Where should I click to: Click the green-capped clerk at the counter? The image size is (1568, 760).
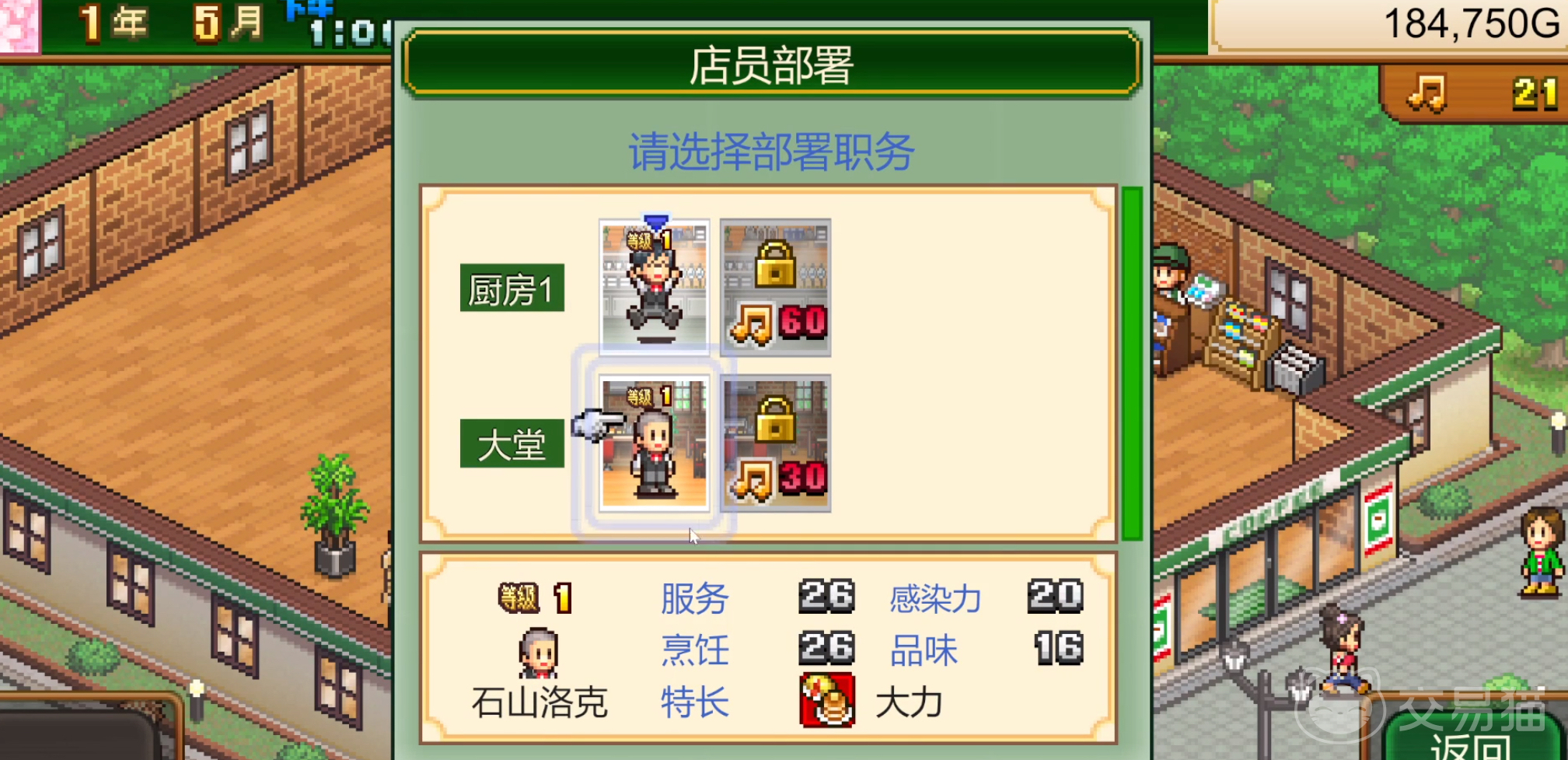(1170, 276)
